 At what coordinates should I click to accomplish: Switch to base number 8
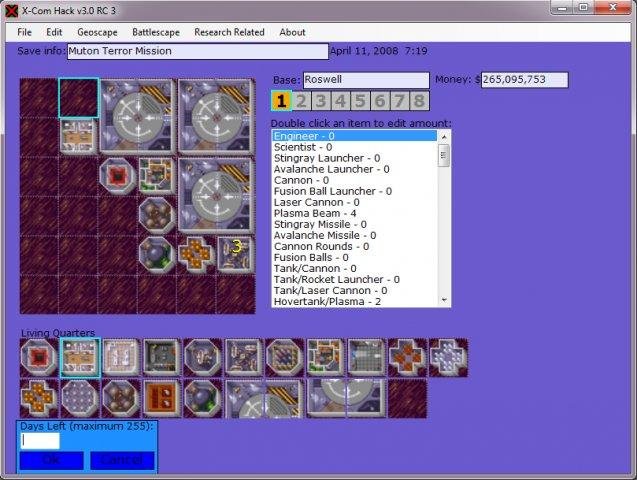[419, 101]
